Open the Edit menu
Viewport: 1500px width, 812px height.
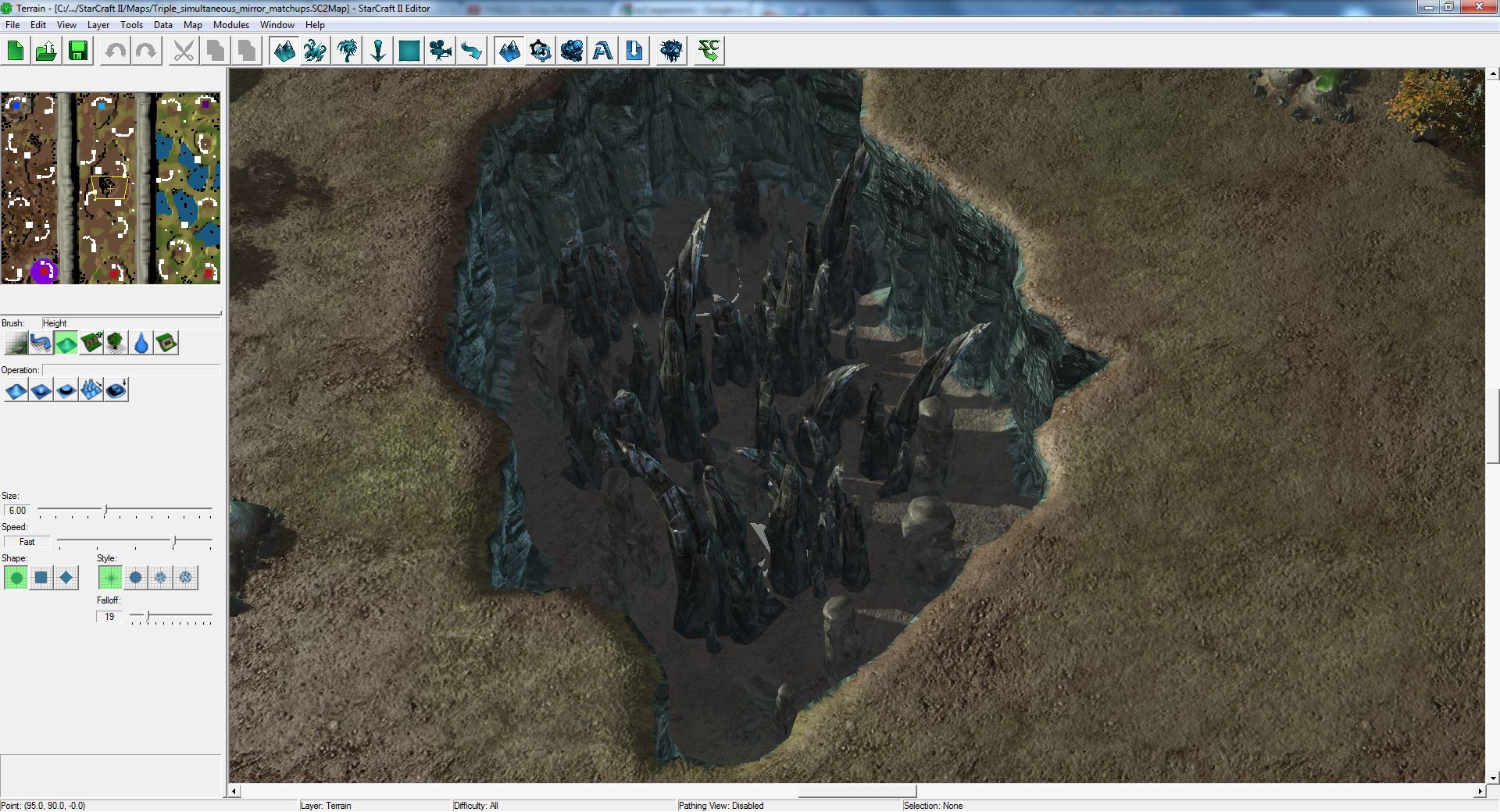tap(38, 25)
